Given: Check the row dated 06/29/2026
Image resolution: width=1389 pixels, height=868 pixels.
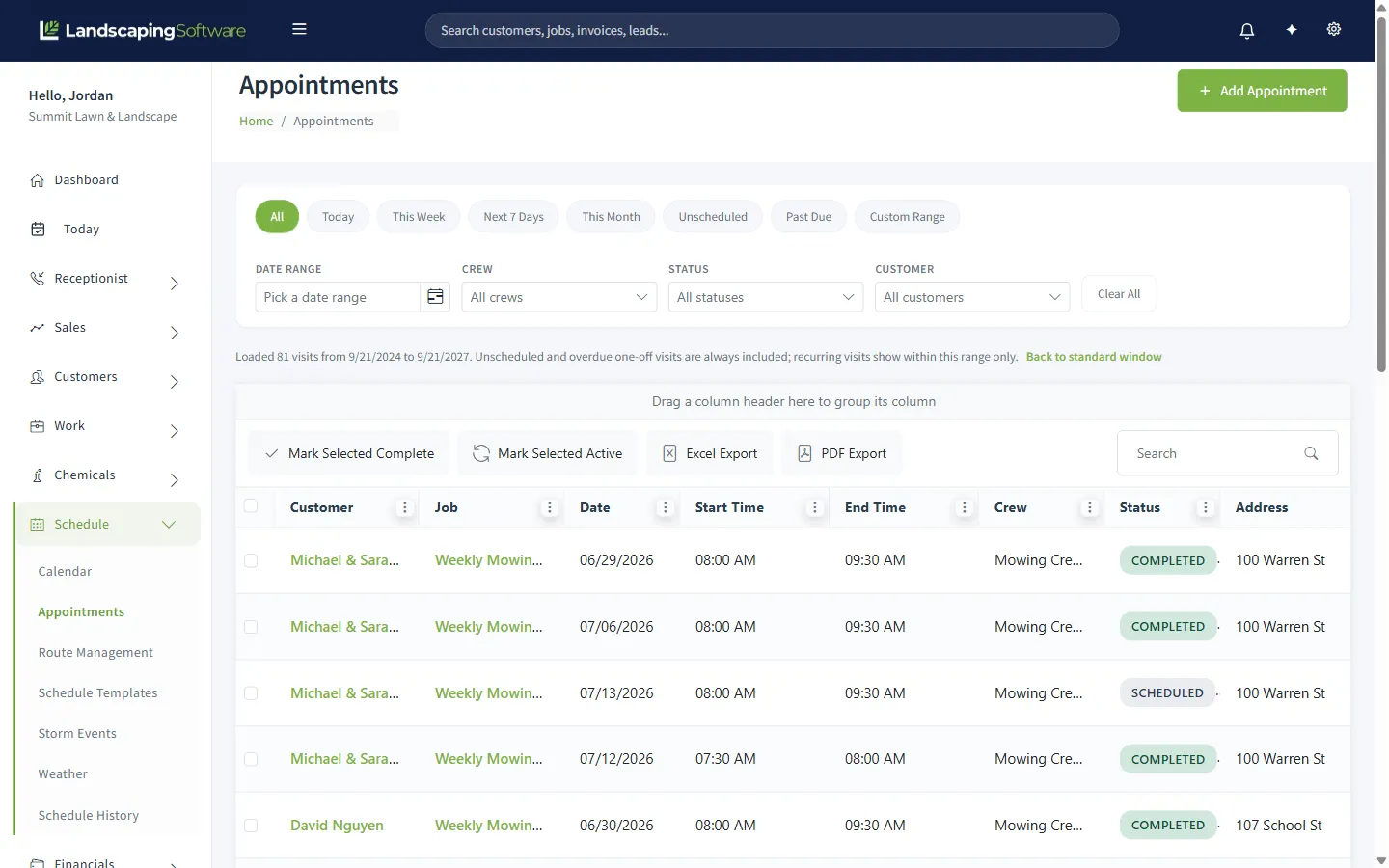Looking at the screenshot, I should [251, 560].
